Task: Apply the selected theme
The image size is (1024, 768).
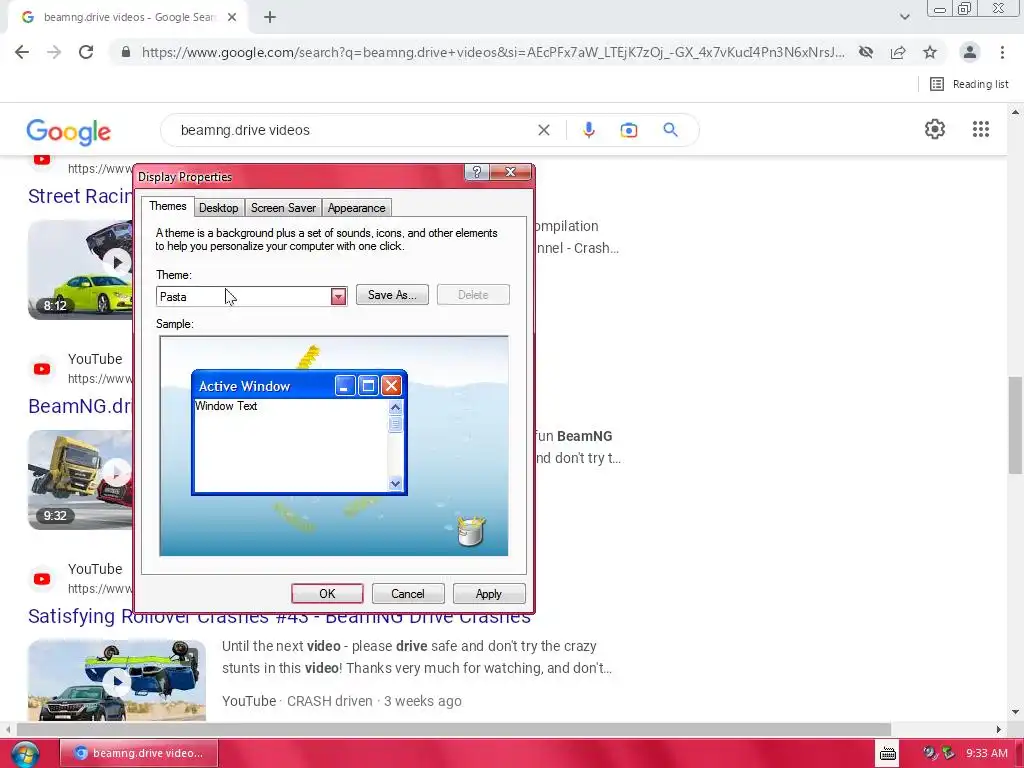Action: click(x=488, y=594)
